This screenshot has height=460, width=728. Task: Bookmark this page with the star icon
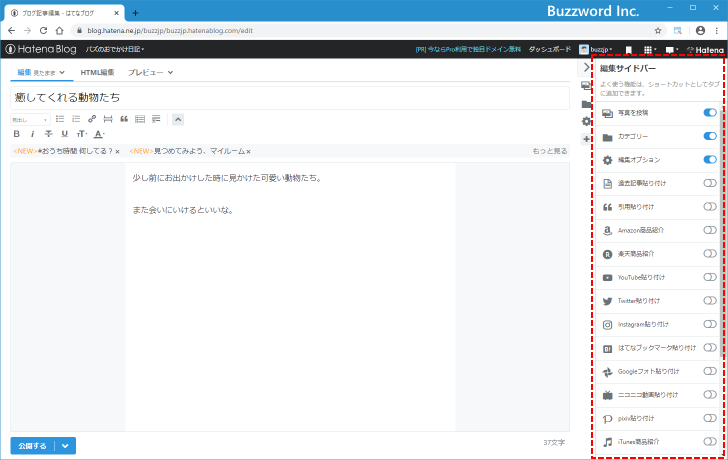tap(658, 31)
